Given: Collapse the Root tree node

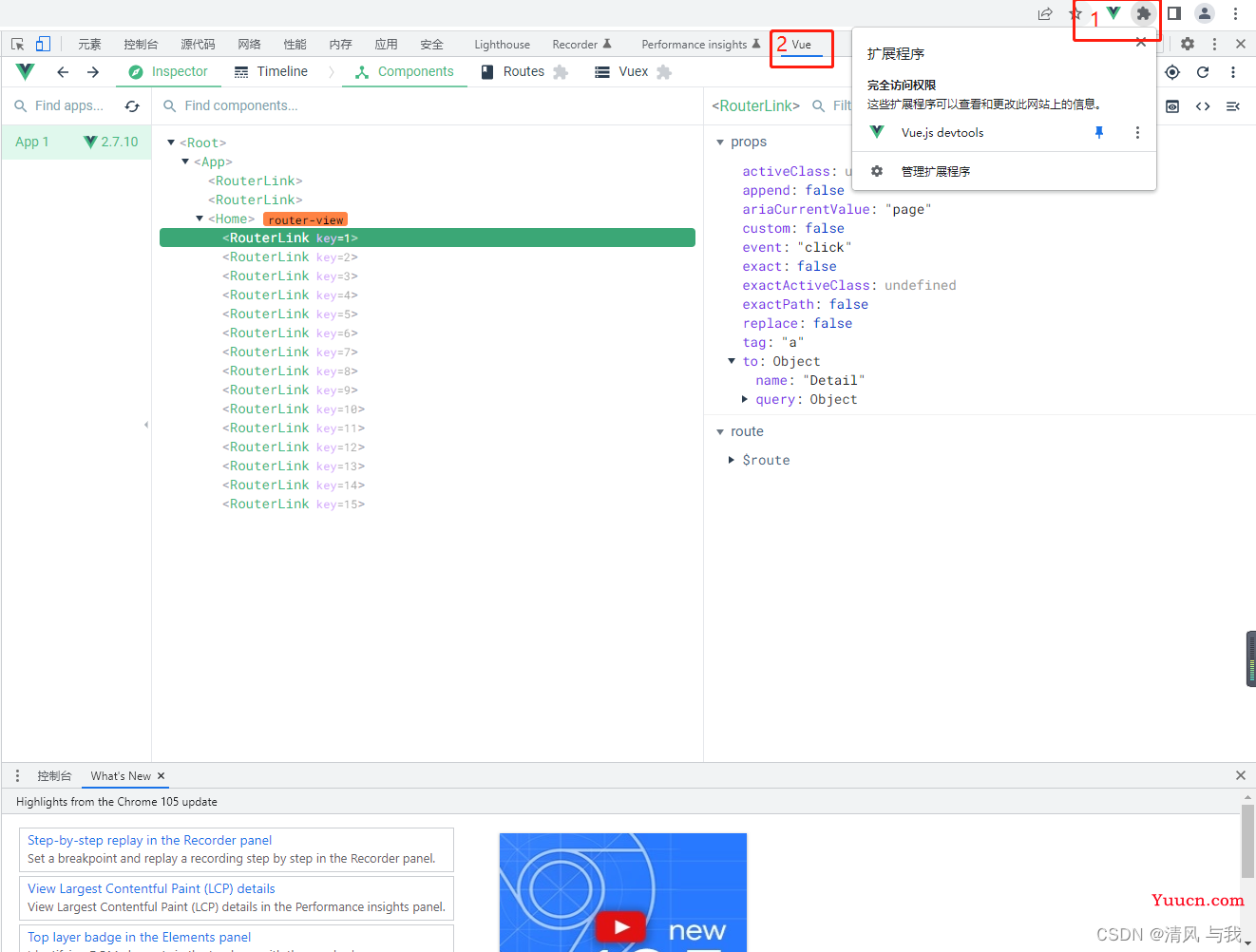Looking at the screenshot, I should point(171,143).
